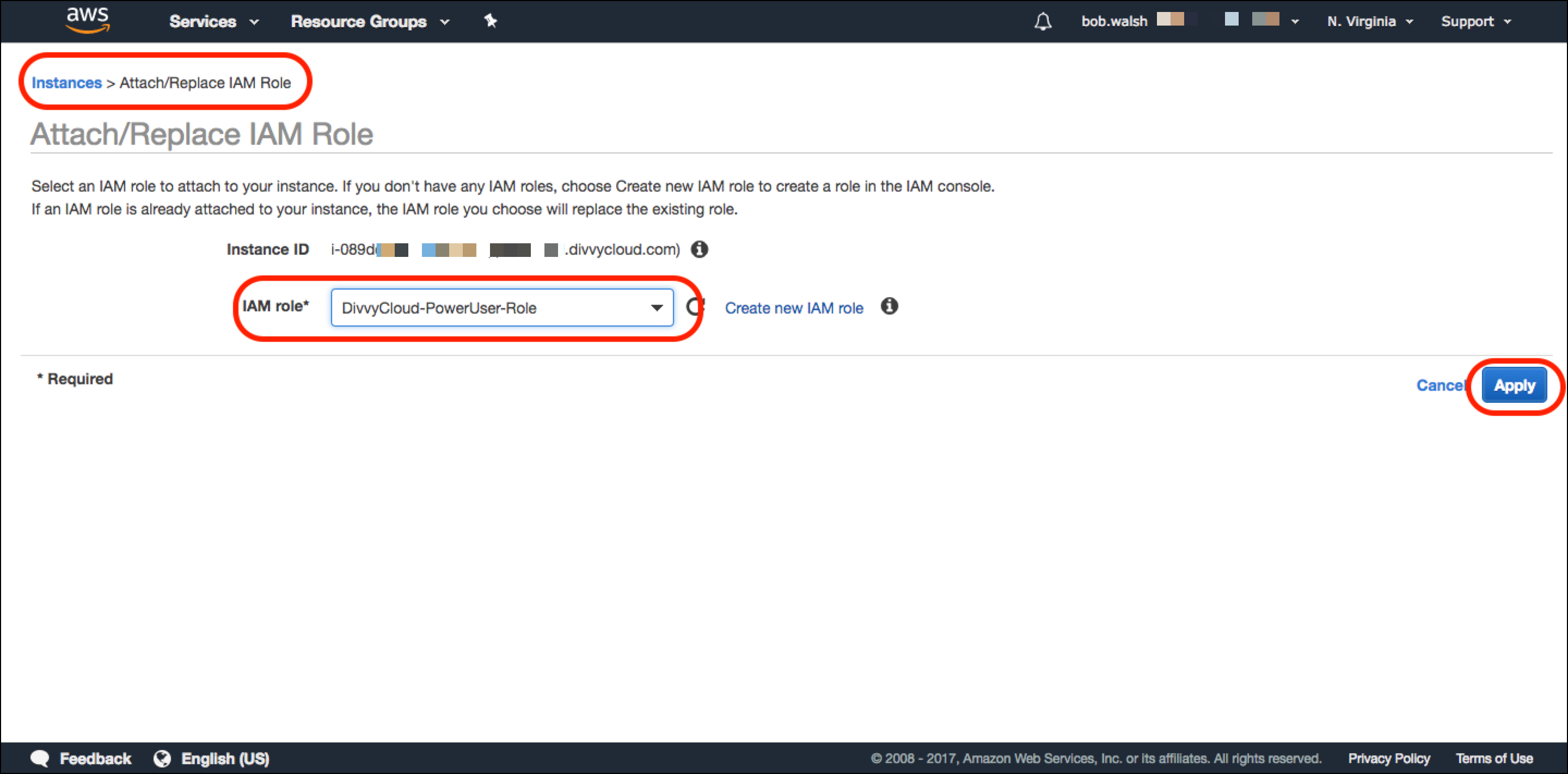Cancel attaching the IAM role
Image resolution: width=1568 pixels, height=774 pixels.
tap(1440, 385)
